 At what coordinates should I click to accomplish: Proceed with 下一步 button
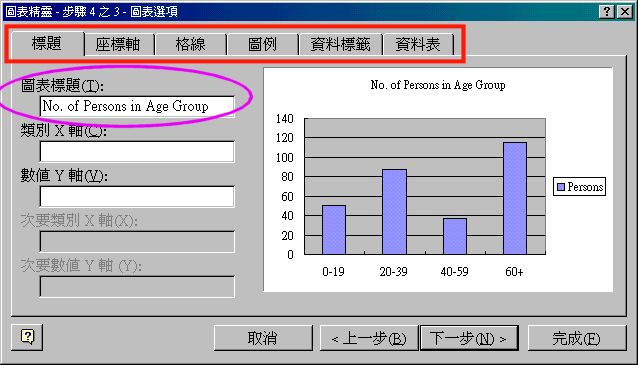point(469,338)
